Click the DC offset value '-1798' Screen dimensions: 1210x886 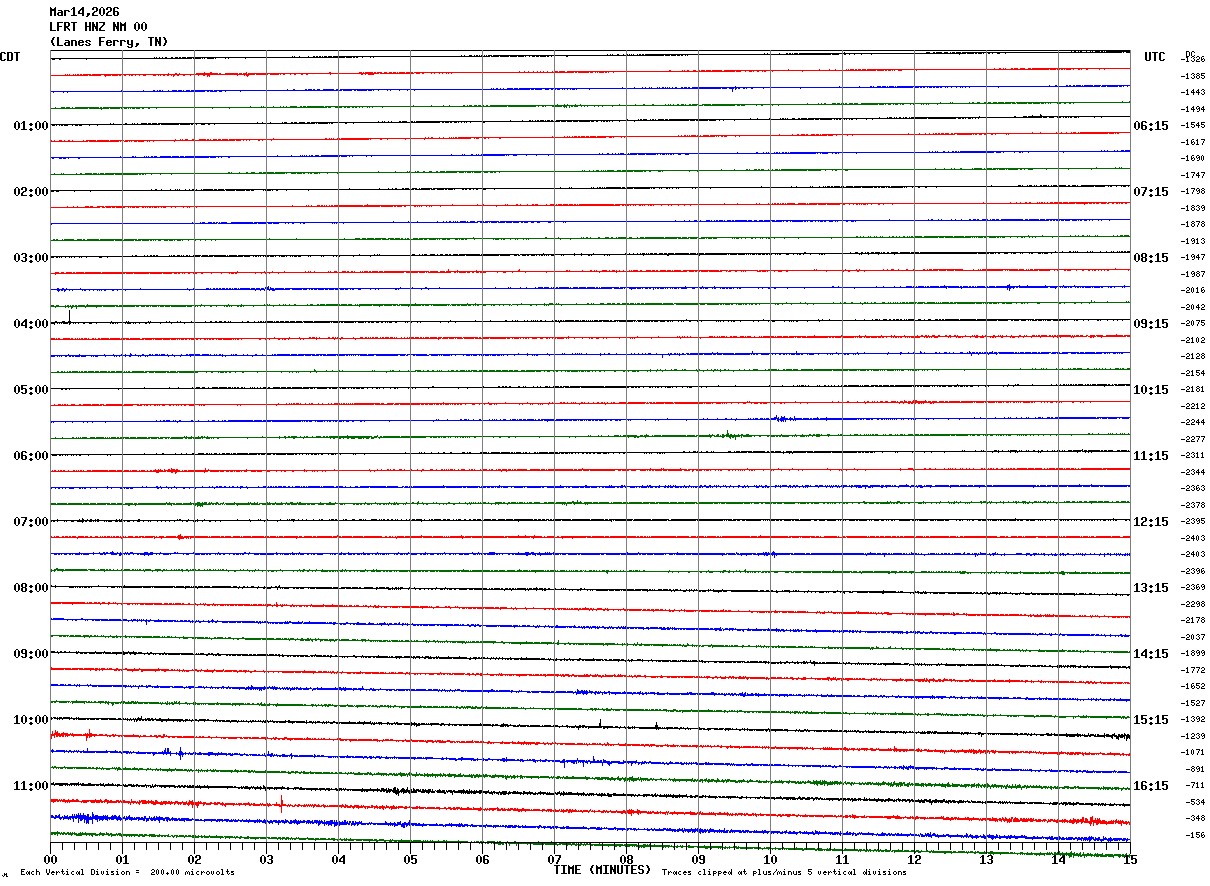click(1193, 192)
